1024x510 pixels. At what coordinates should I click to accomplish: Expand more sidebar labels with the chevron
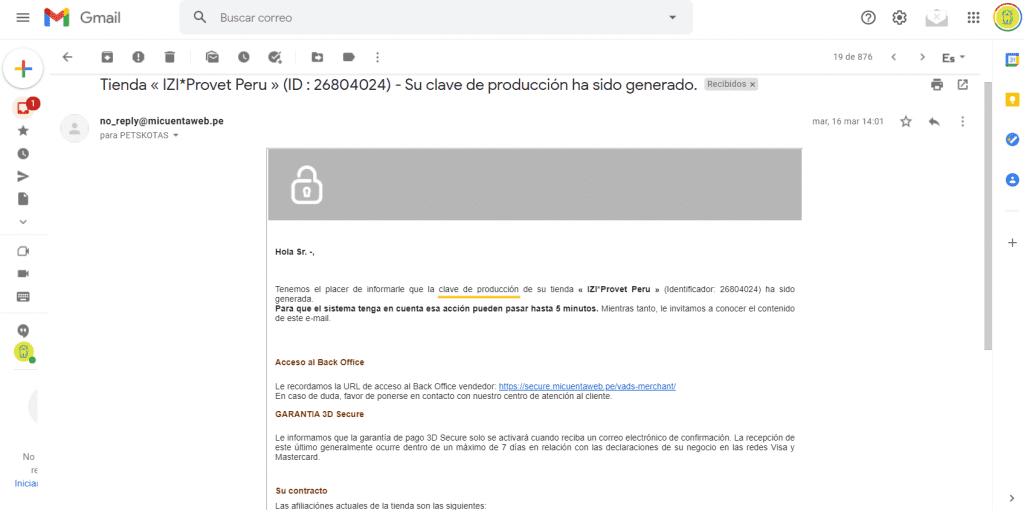point(23,221)
